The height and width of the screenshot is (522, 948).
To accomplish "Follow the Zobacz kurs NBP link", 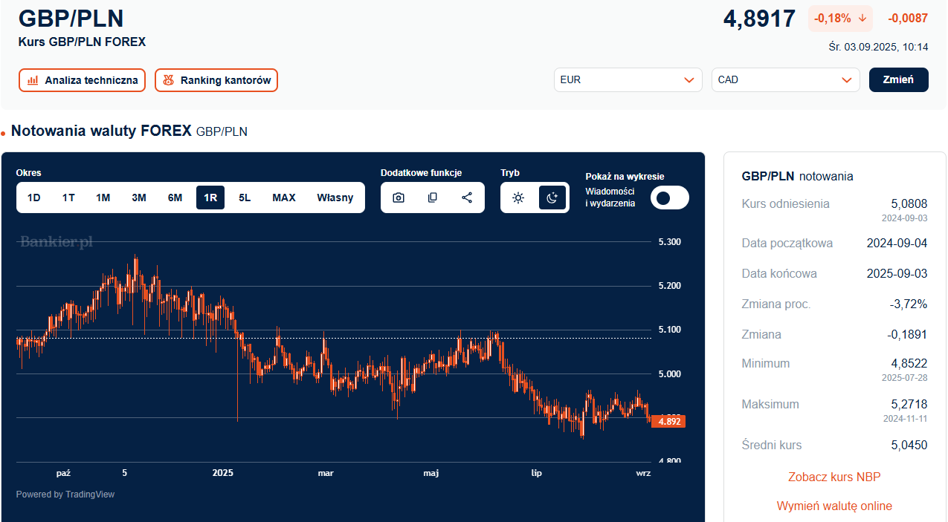I will coord(834,477).
